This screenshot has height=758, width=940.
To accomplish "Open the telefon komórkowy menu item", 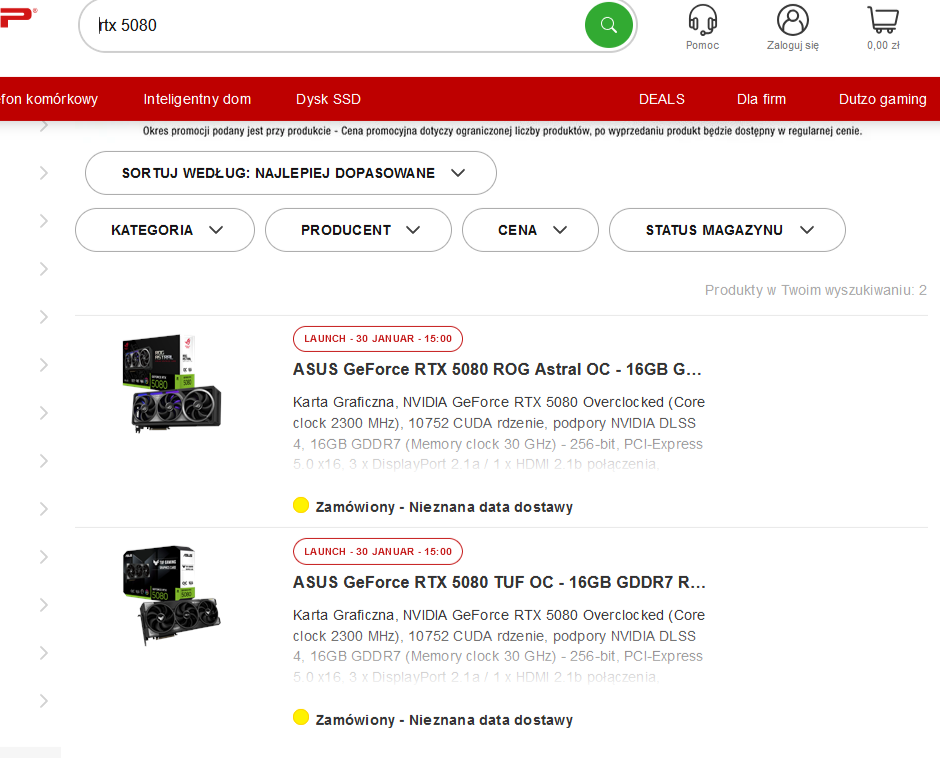I will click(x=49, y=99).
